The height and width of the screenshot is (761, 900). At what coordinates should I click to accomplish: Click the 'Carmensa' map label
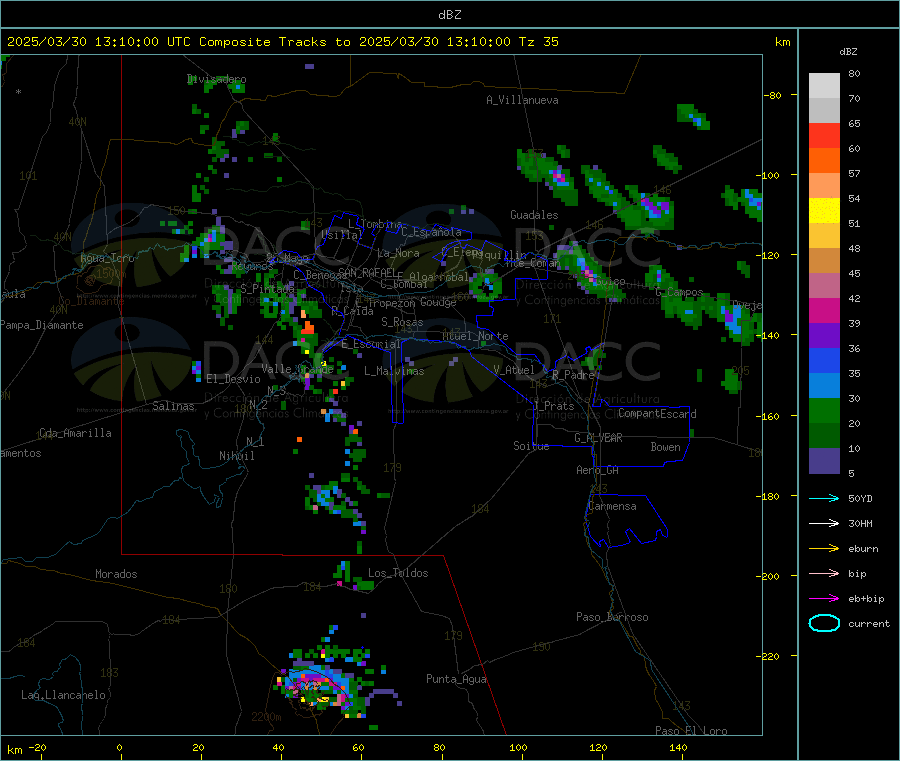tap(612, 506)
